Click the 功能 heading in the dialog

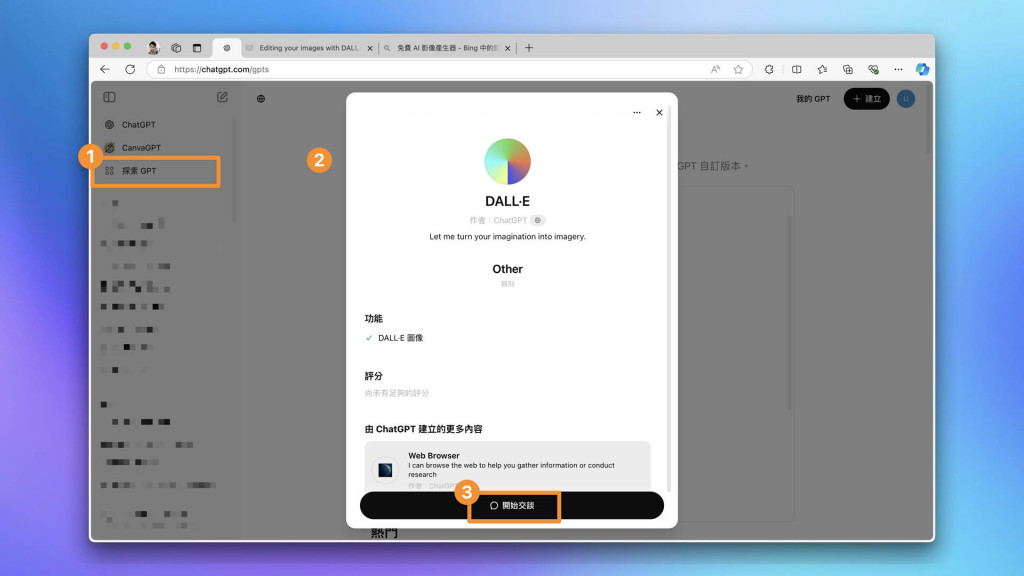374,319
